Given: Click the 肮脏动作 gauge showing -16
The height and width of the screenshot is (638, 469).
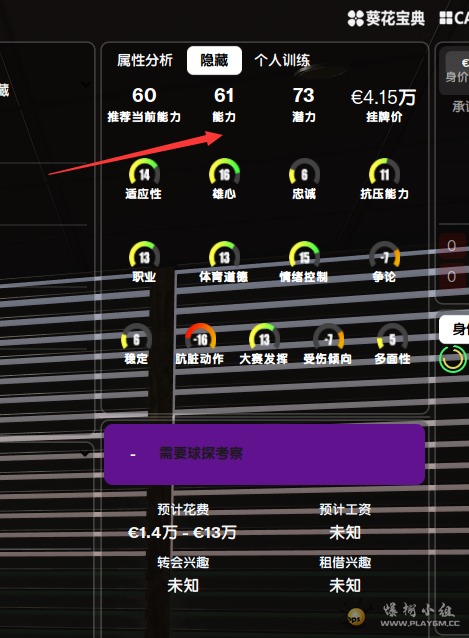Looking at the screenshot, I should [200, 338].
